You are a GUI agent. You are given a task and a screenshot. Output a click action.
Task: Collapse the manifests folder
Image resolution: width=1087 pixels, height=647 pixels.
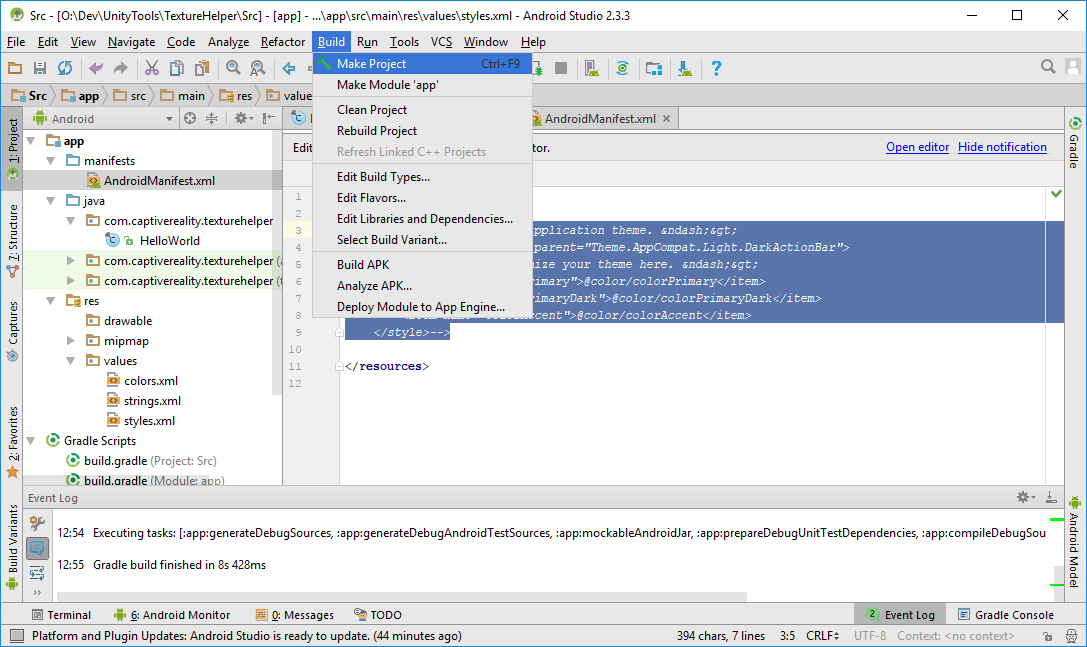click(x=51, y=161)
